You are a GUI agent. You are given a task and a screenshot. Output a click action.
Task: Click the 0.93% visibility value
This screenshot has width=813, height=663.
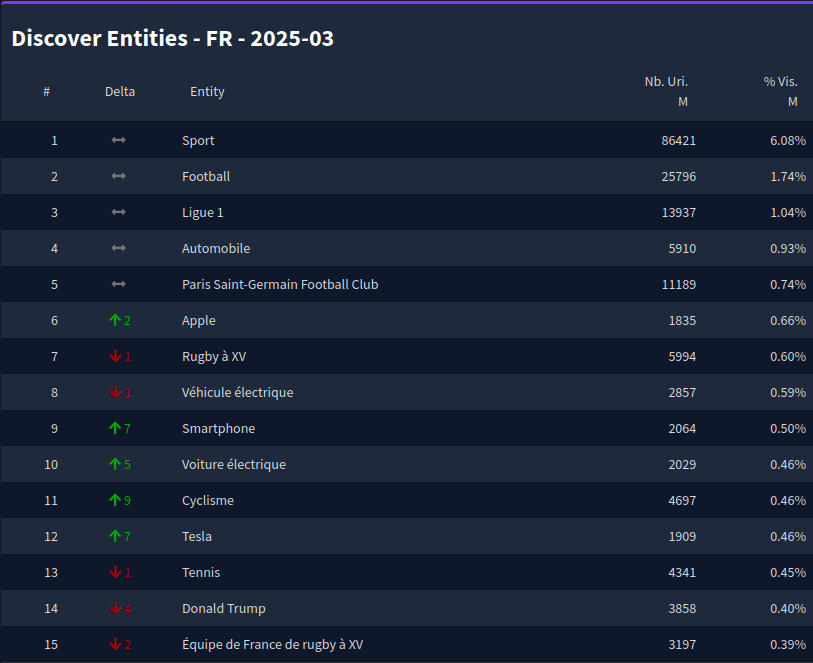tap(788, 249)
